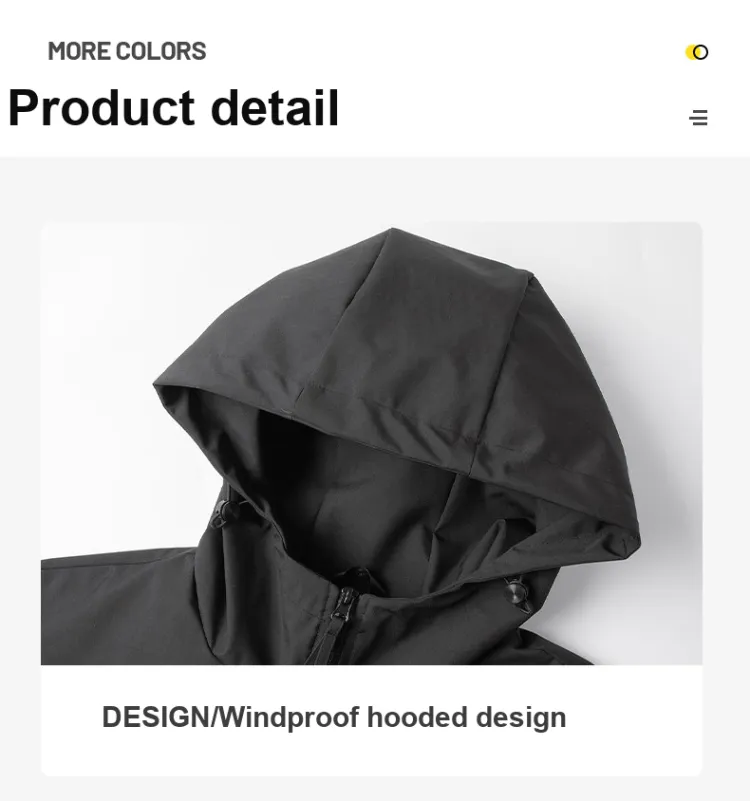Click the word MORE in top heading
Image resolution: width=750 pixels, height=801 pixels.
[x=79, y=51]
